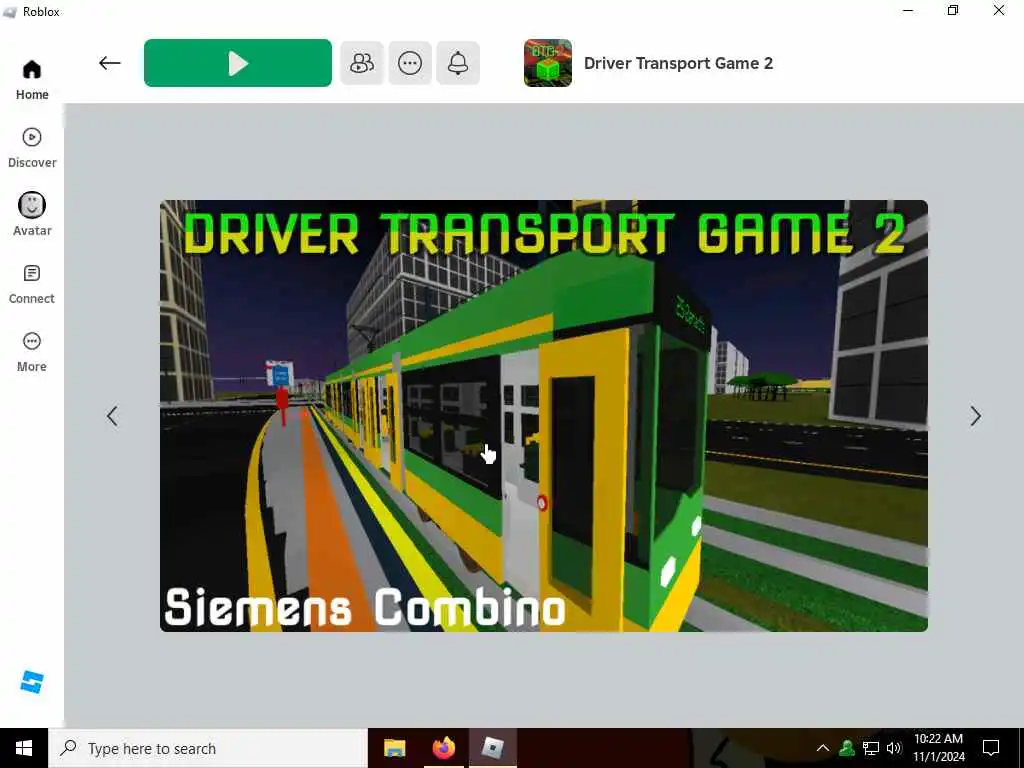Screen dimensions: 1024x768
Task: Show the previous screenshot in the carousel
Action: pyautogui.click(x=112, y=416)
